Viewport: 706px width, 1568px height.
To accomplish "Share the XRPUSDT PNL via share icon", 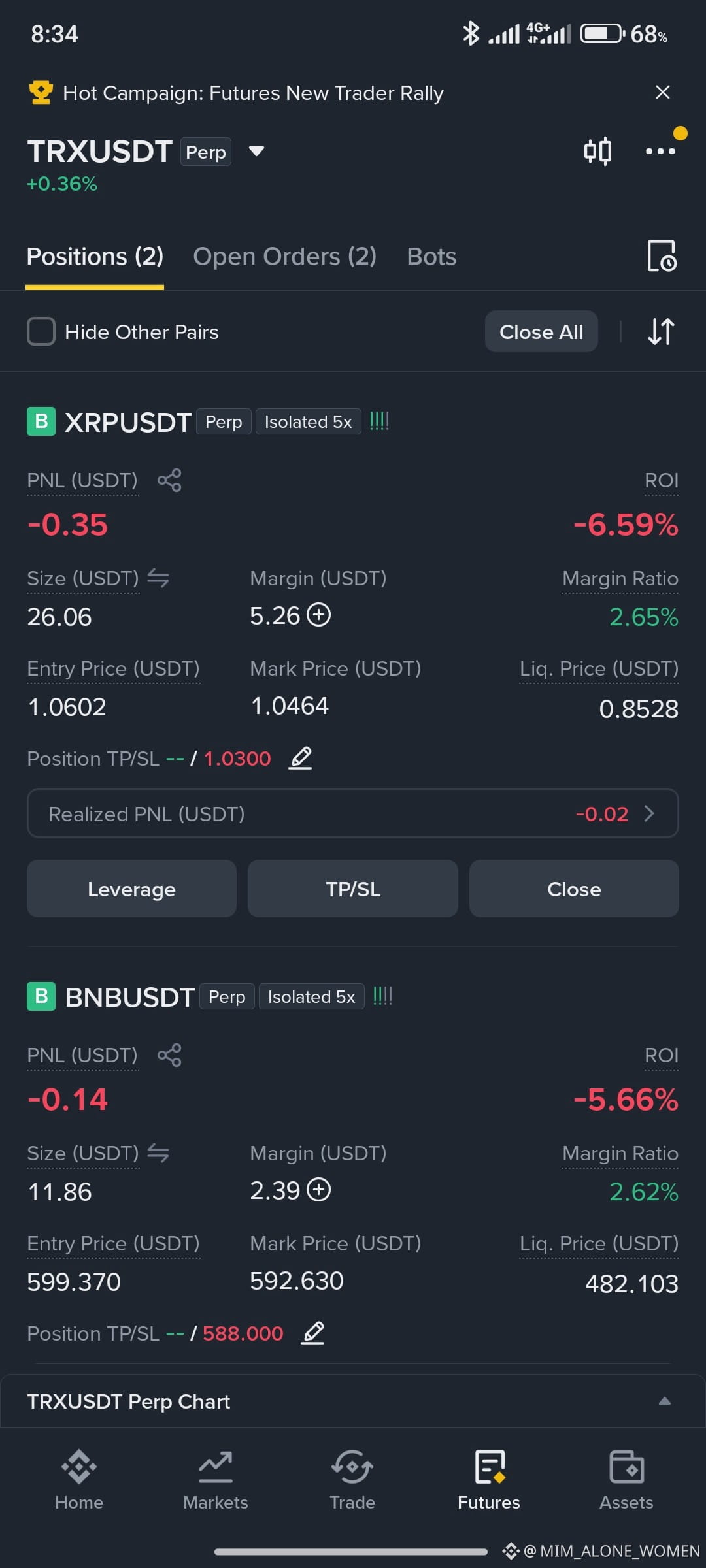I will pos(169,480).
